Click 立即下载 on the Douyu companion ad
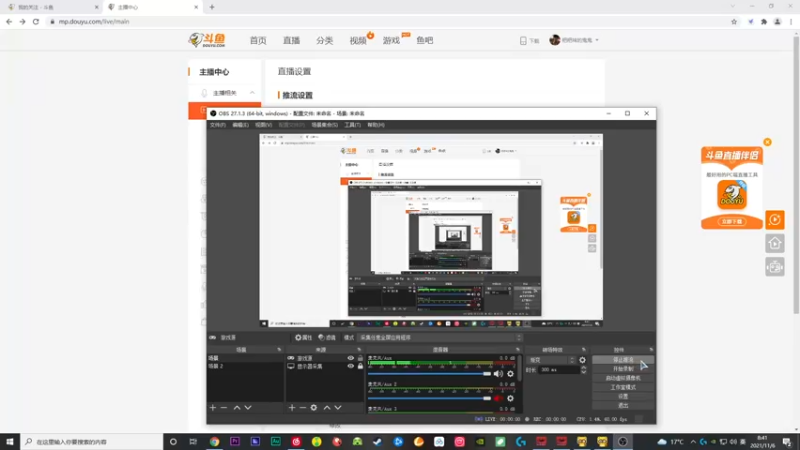 coord(732,221)
